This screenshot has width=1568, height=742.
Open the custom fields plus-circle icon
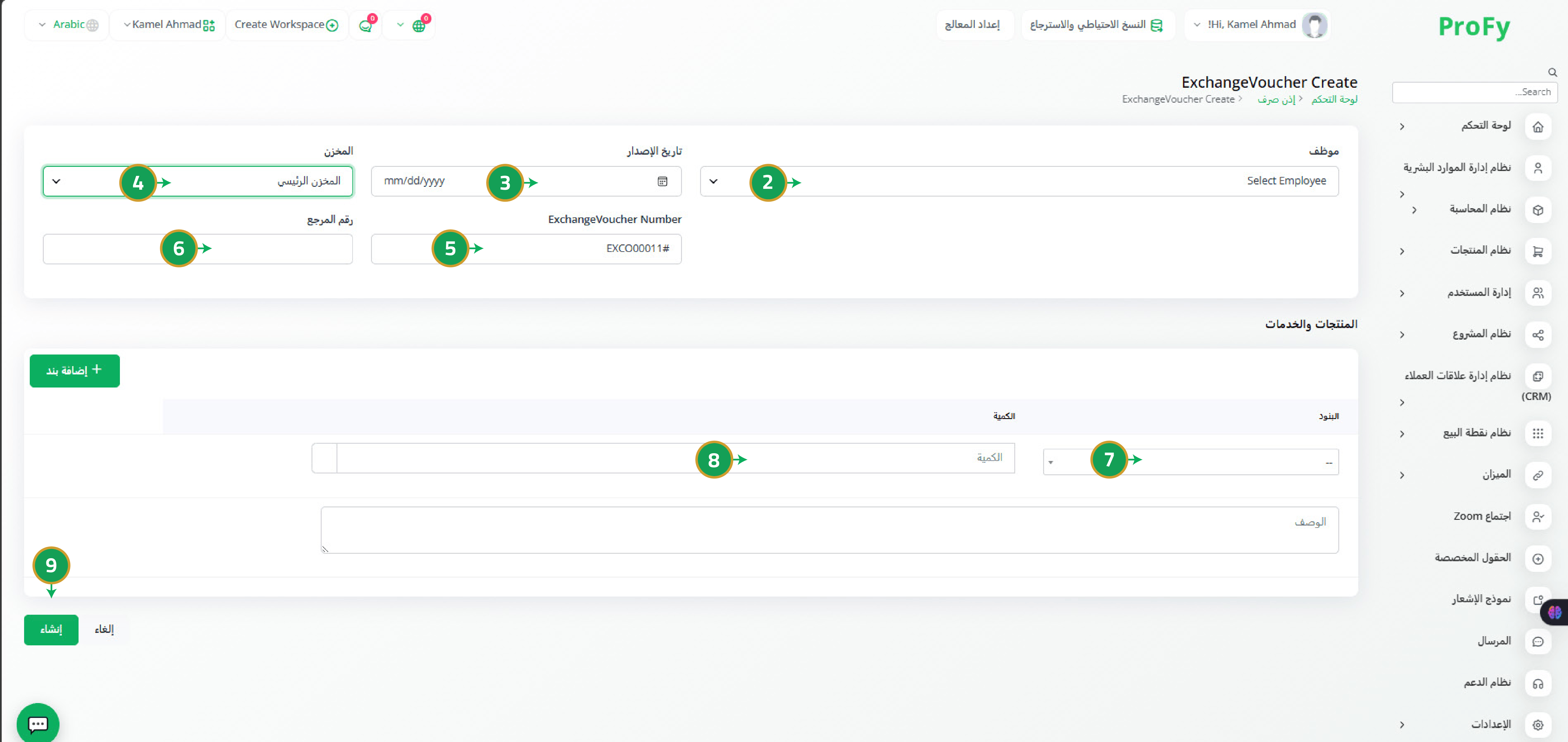(1538, 558)
